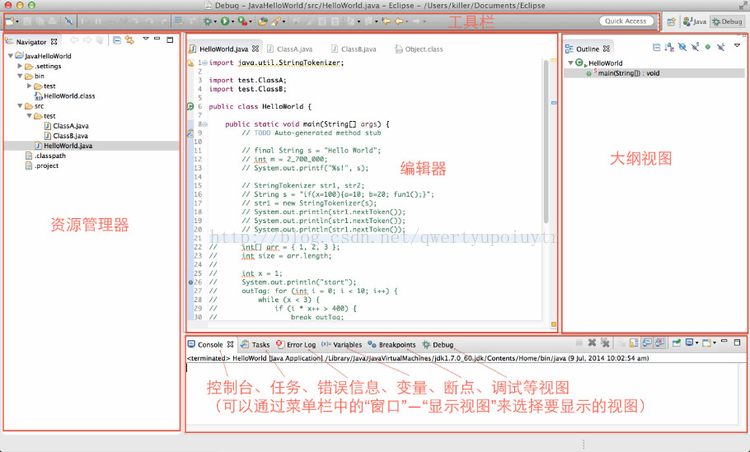Screen dimensions: 750x452
Task: Switch to the Debug view tab
Action: (438, 344)
